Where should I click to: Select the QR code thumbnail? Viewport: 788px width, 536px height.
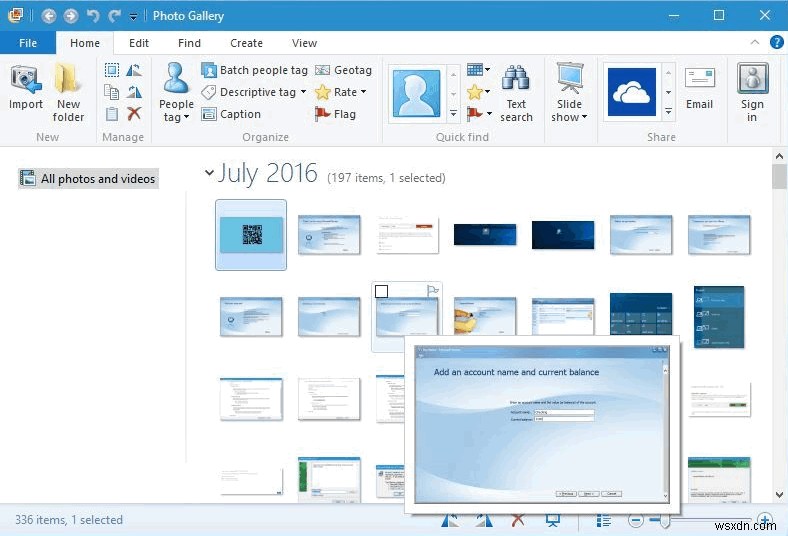point(251,235)
